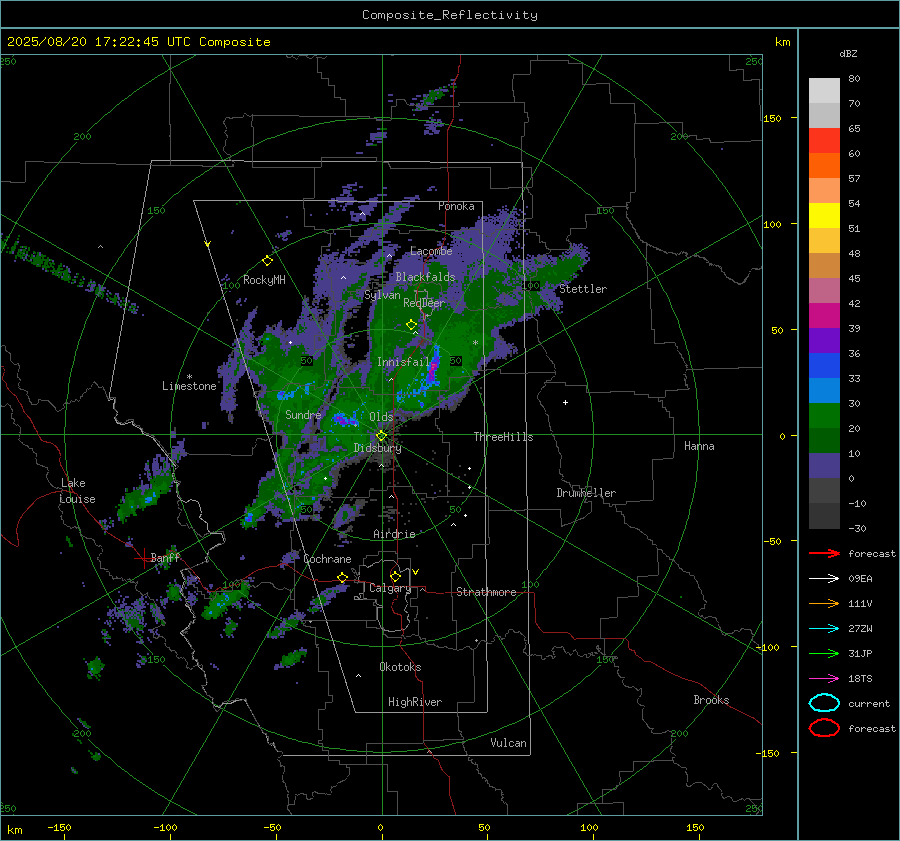Click the Stettler city label
900x841 pixels.
pos(583,289)
